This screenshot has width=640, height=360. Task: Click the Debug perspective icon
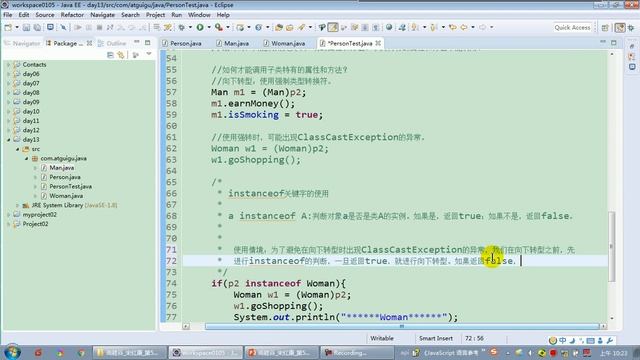tap(631, 28)
